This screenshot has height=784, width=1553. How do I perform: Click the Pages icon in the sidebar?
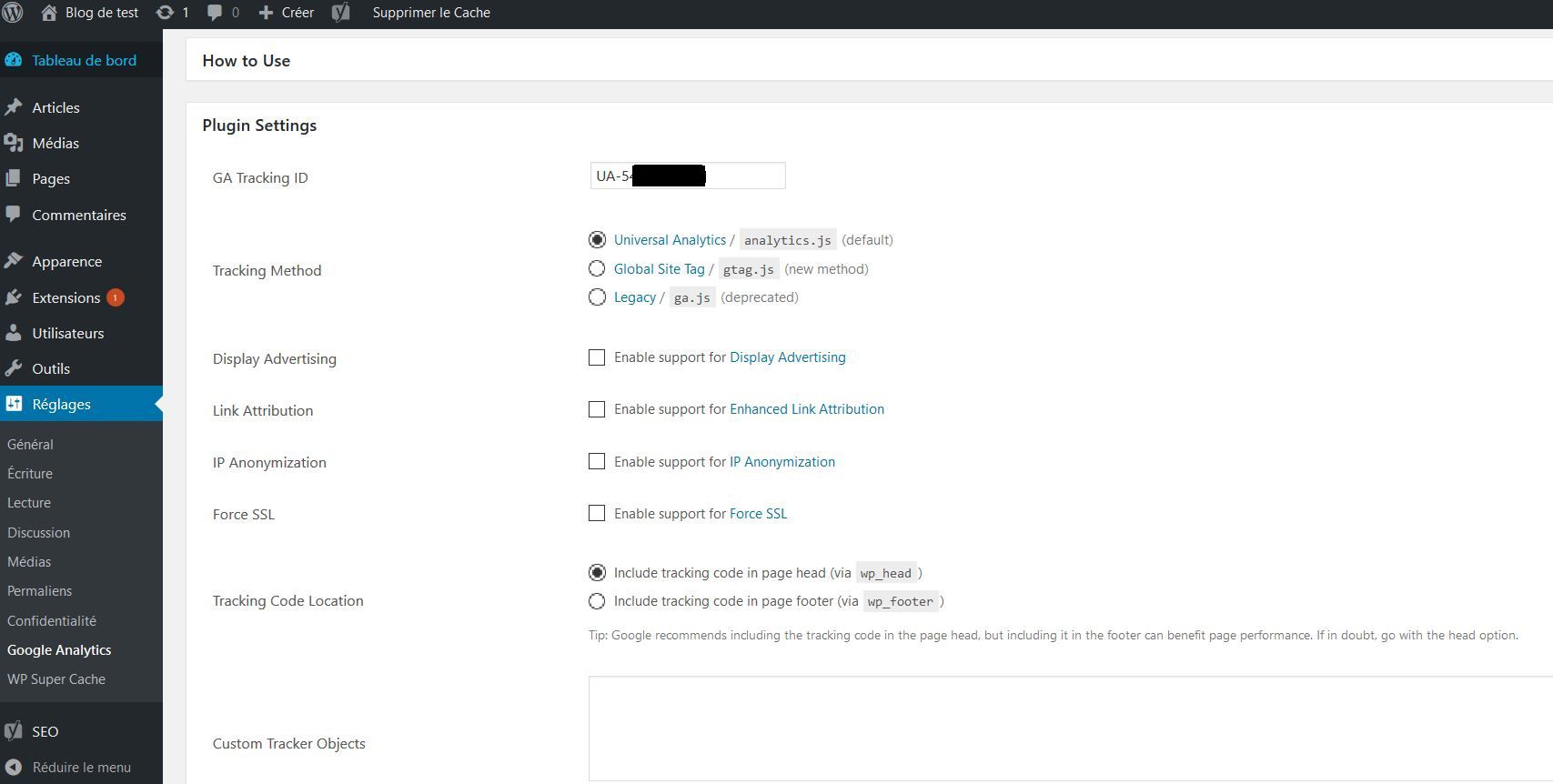pyautogui.click(x=14, y=178)
